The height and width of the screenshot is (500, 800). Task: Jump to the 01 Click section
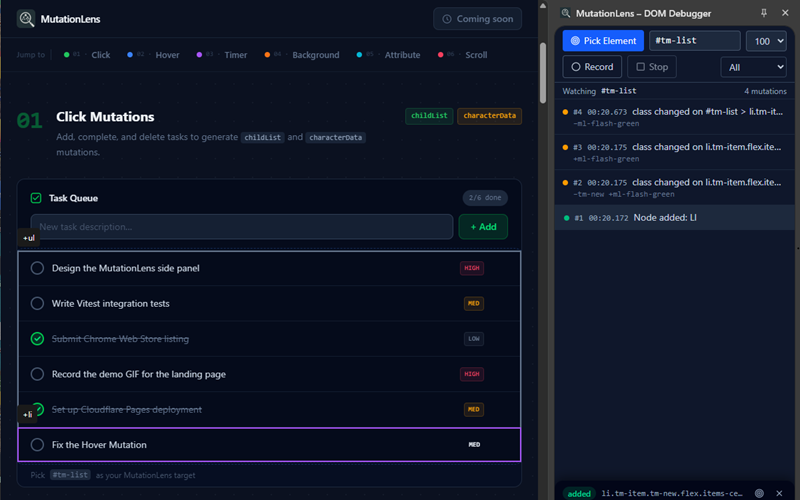[x=87, y=55]
